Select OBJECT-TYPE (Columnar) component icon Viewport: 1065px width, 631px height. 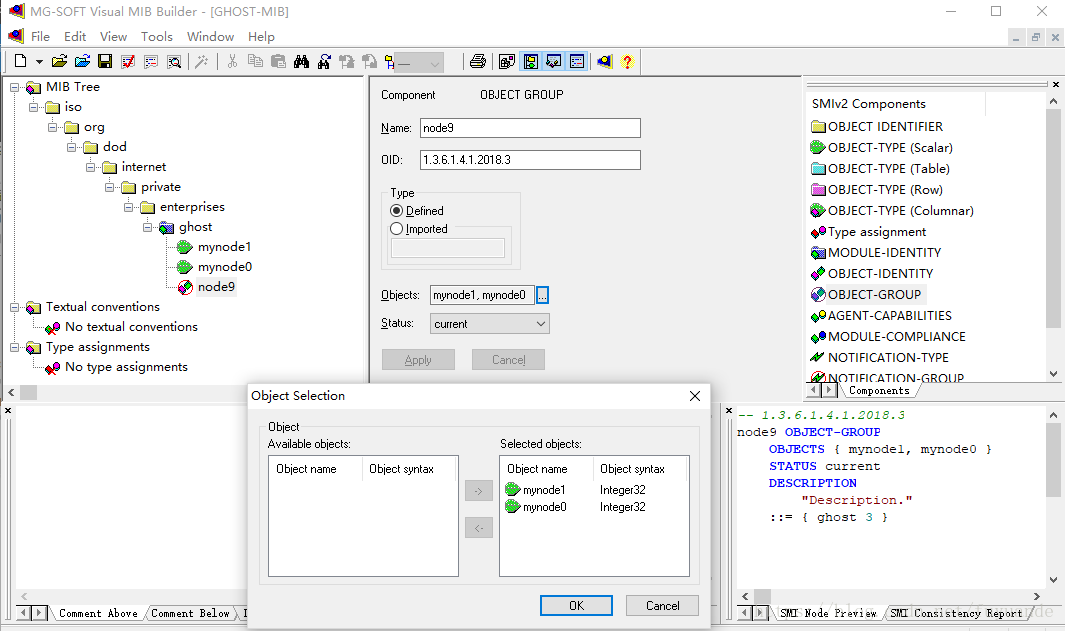click(818, 211)
